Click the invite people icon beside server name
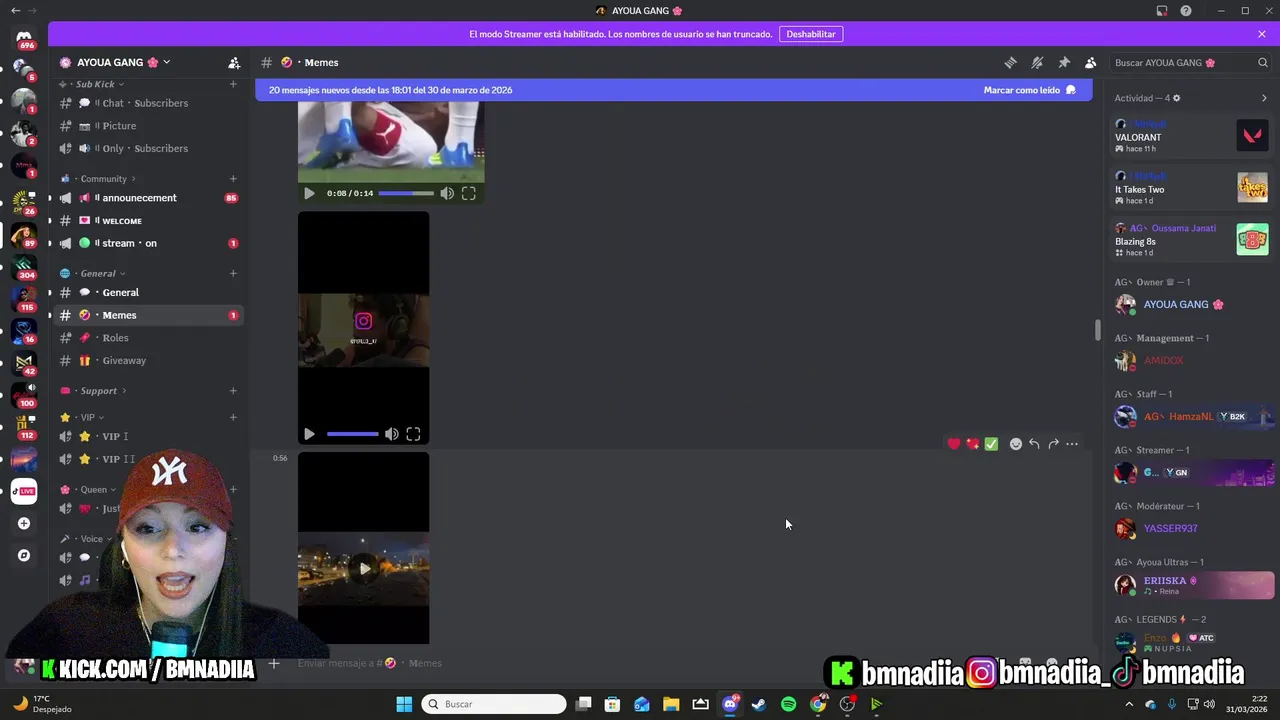 tap(233, 62)
